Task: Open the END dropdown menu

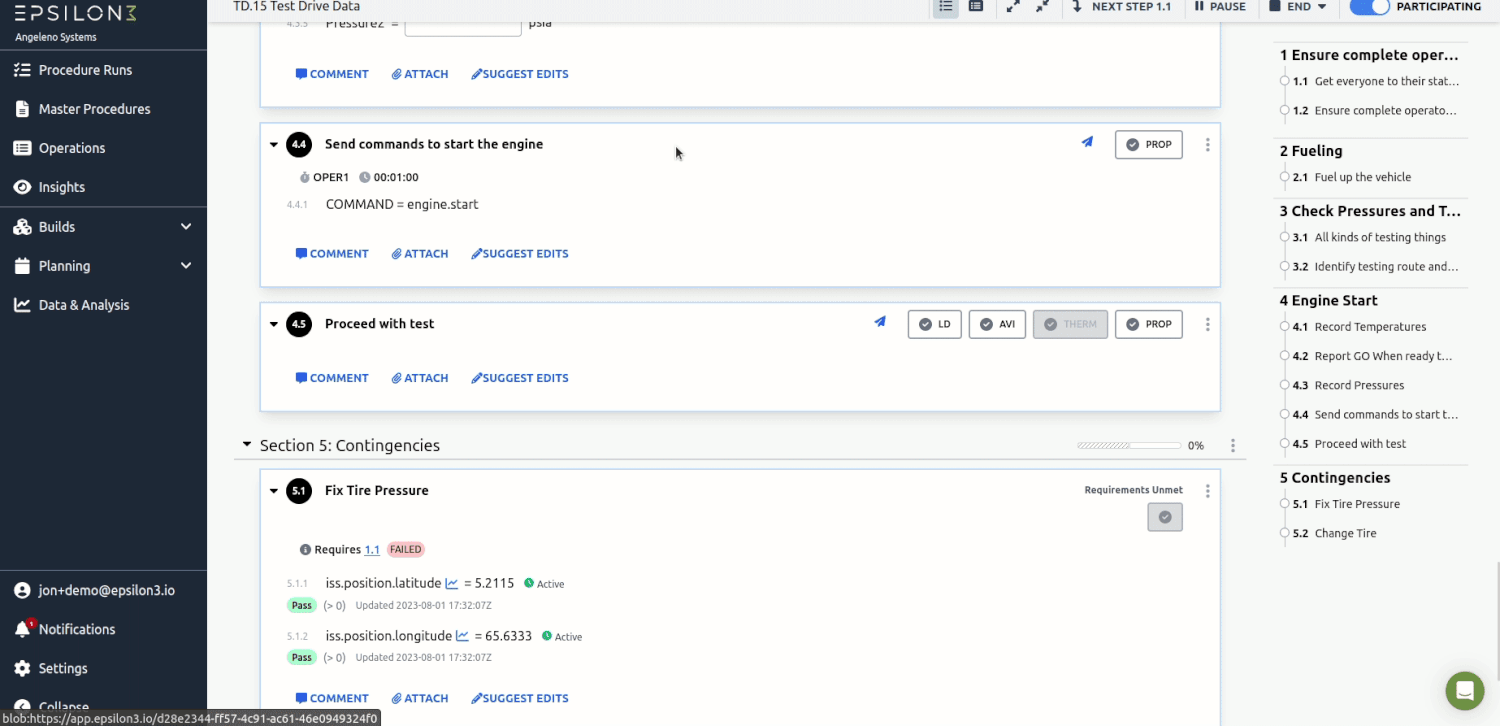Action: [1297, 6]
